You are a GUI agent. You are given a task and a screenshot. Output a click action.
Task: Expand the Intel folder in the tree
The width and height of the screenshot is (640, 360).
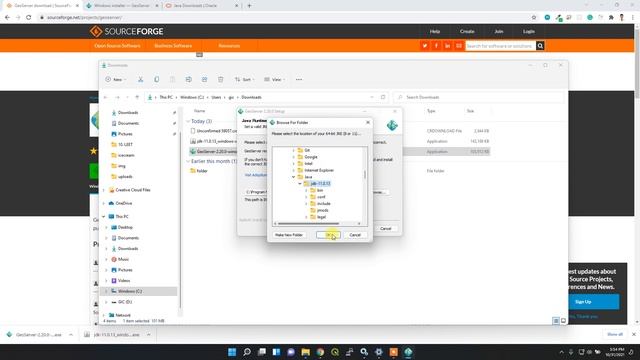click(x=293, y=164)
